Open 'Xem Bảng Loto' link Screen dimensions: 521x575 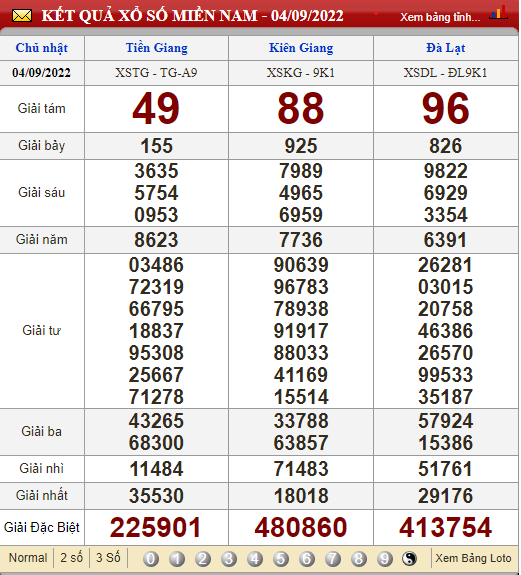point(473,558)
